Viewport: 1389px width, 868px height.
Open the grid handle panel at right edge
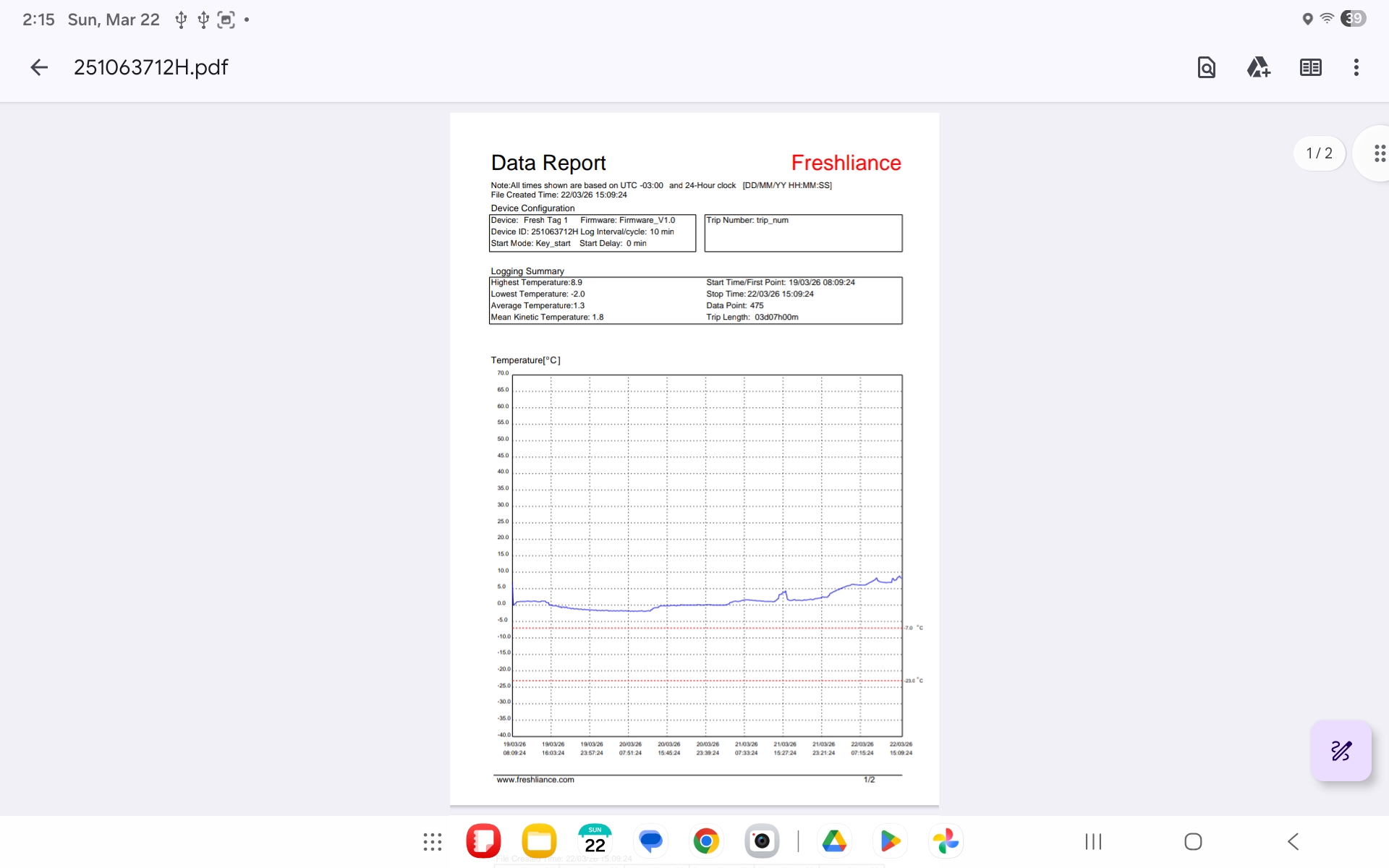tap(1378, 153)
